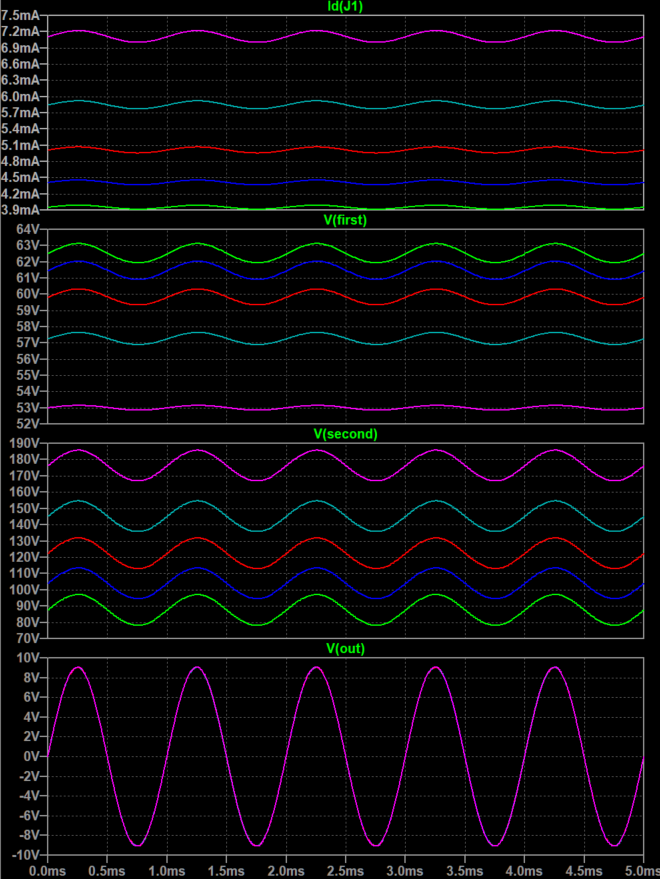Click the 3.9mA axis tick label
The width and height of the screenshot is (660, 879).
pos(20,210)
